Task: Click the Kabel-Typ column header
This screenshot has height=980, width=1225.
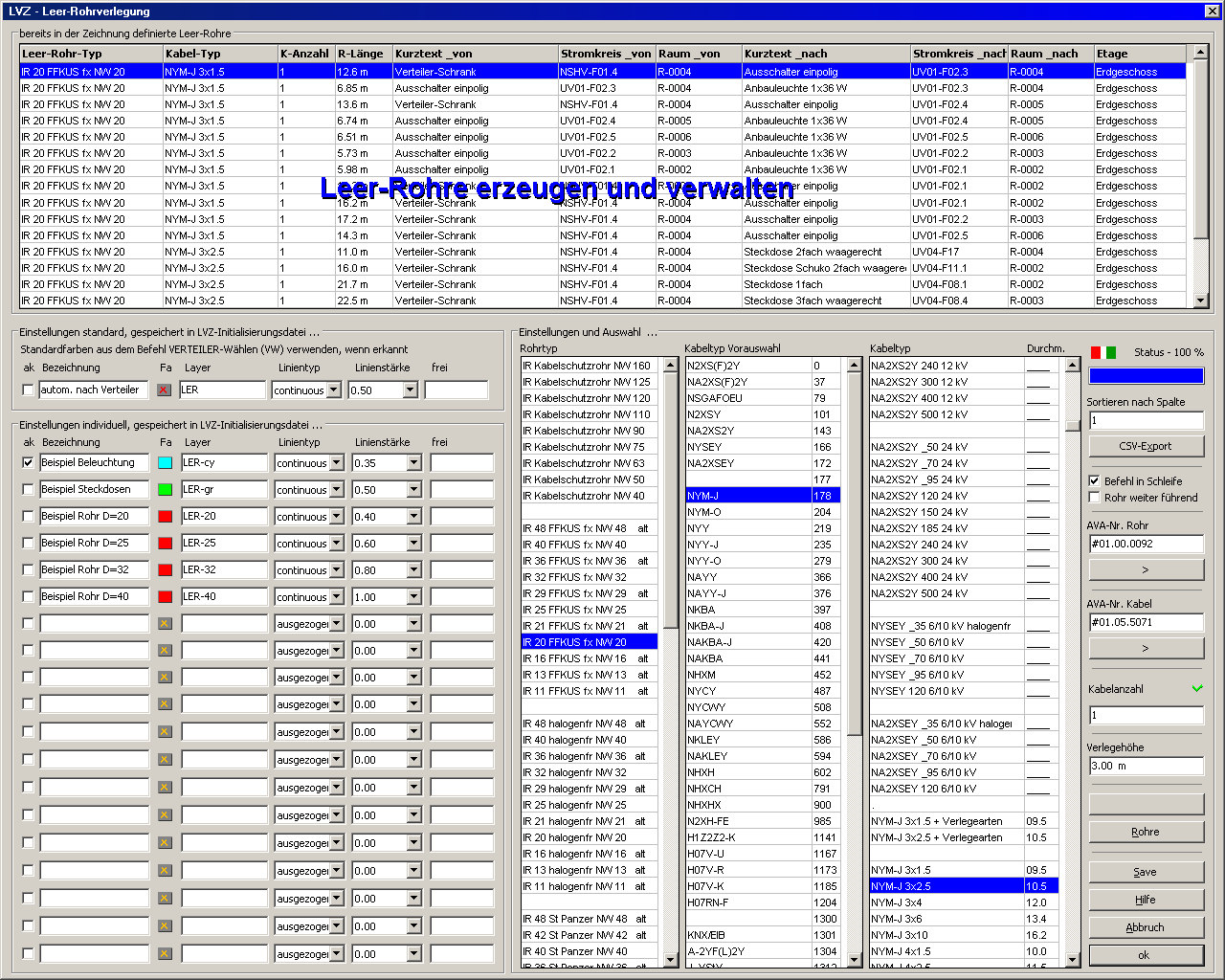Action: pyautogui.click(x=220, y=54)
